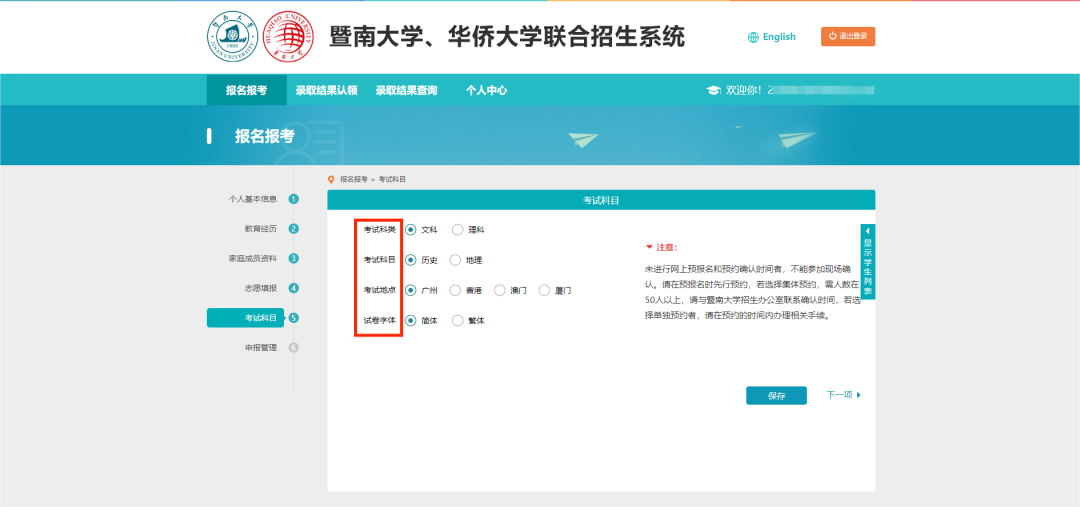Open the 录取结果认领 navigation tab

[326, 90]
